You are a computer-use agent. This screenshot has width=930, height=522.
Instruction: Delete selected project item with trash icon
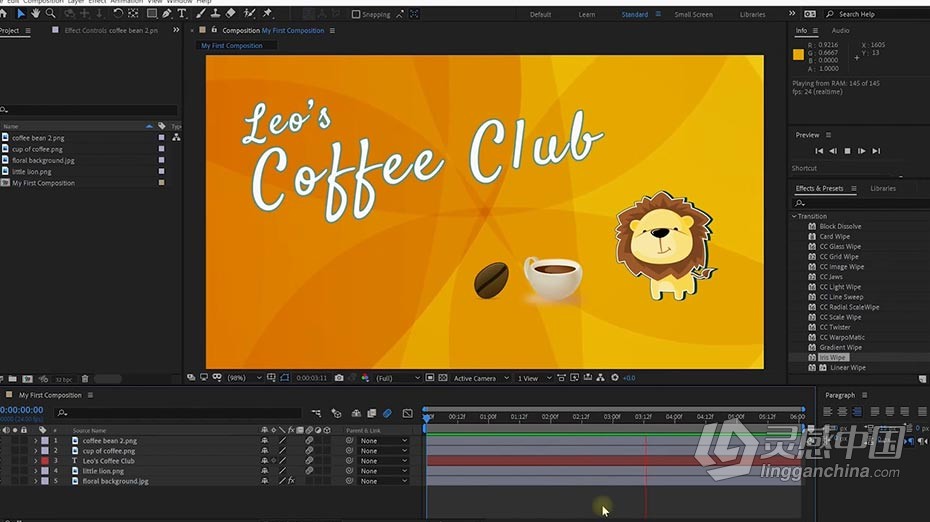pos(85,379)
